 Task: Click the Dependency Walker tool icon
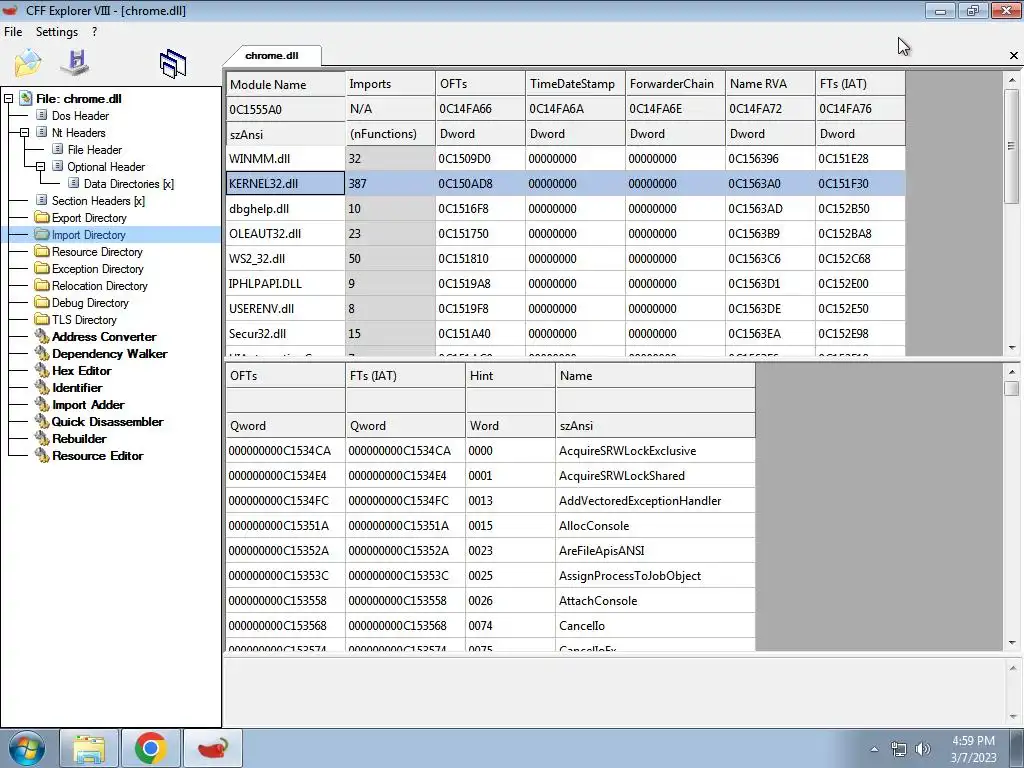pyautogui.click(x=42, y=353)
